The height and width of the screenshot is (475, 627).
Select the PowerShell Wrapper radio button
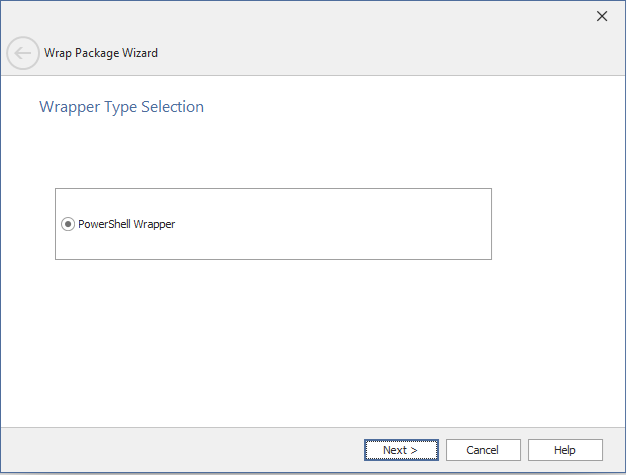[68, 224]
